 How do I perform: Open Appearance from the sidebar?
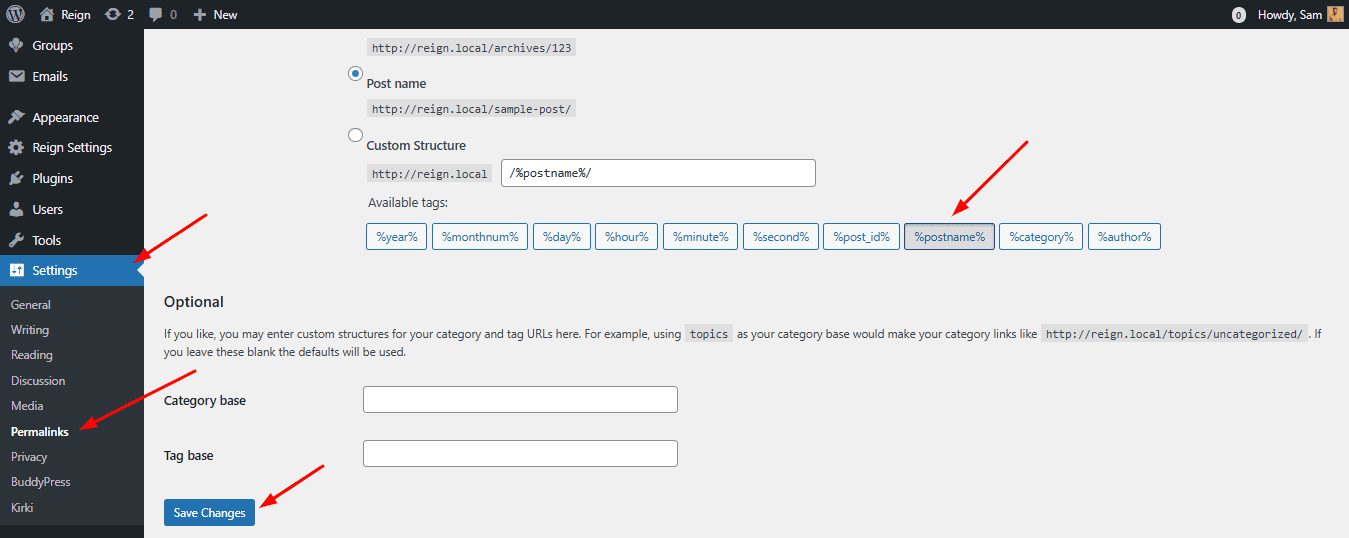point(65,117)
